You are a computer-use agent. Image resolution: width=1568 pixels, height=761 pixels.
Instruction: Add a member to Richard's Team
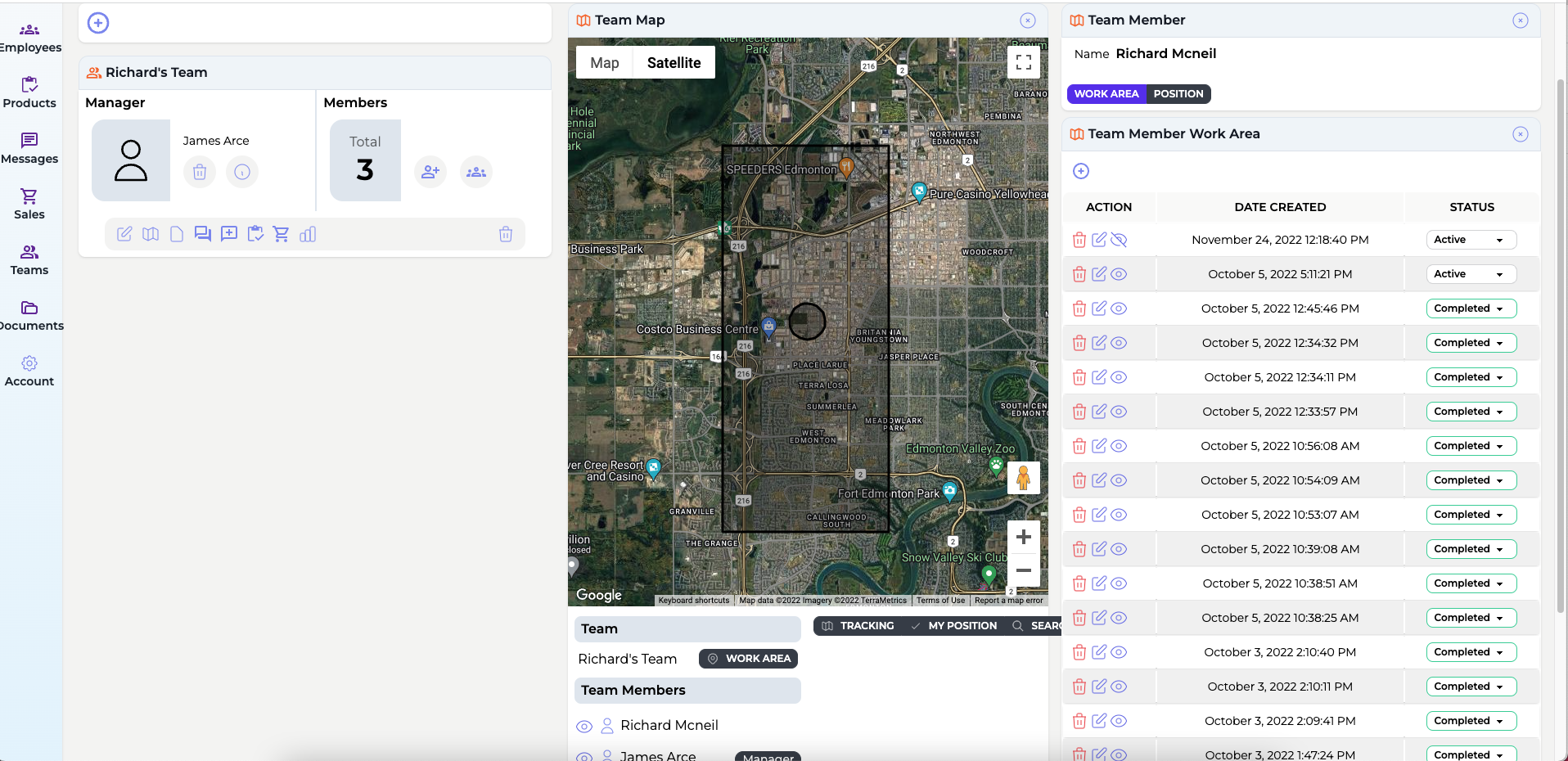click(430, 172)
